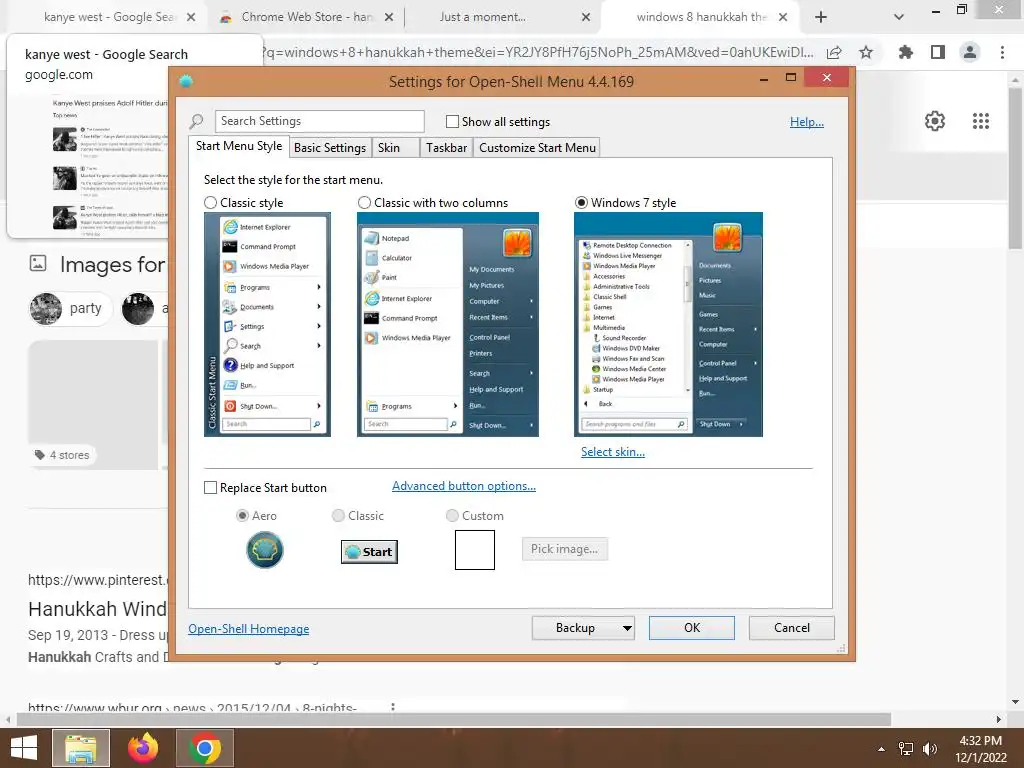Show hidden tray icons arrow
1024x768 pixels.
point(882,749)
